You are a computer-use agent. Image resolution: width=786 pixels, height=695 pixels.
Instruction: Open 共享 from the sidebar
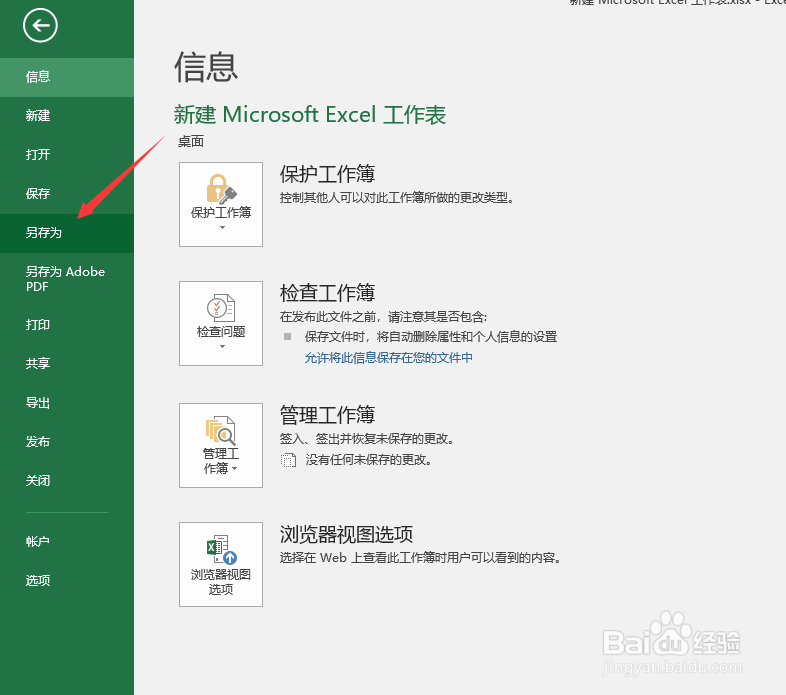point(67,364)
